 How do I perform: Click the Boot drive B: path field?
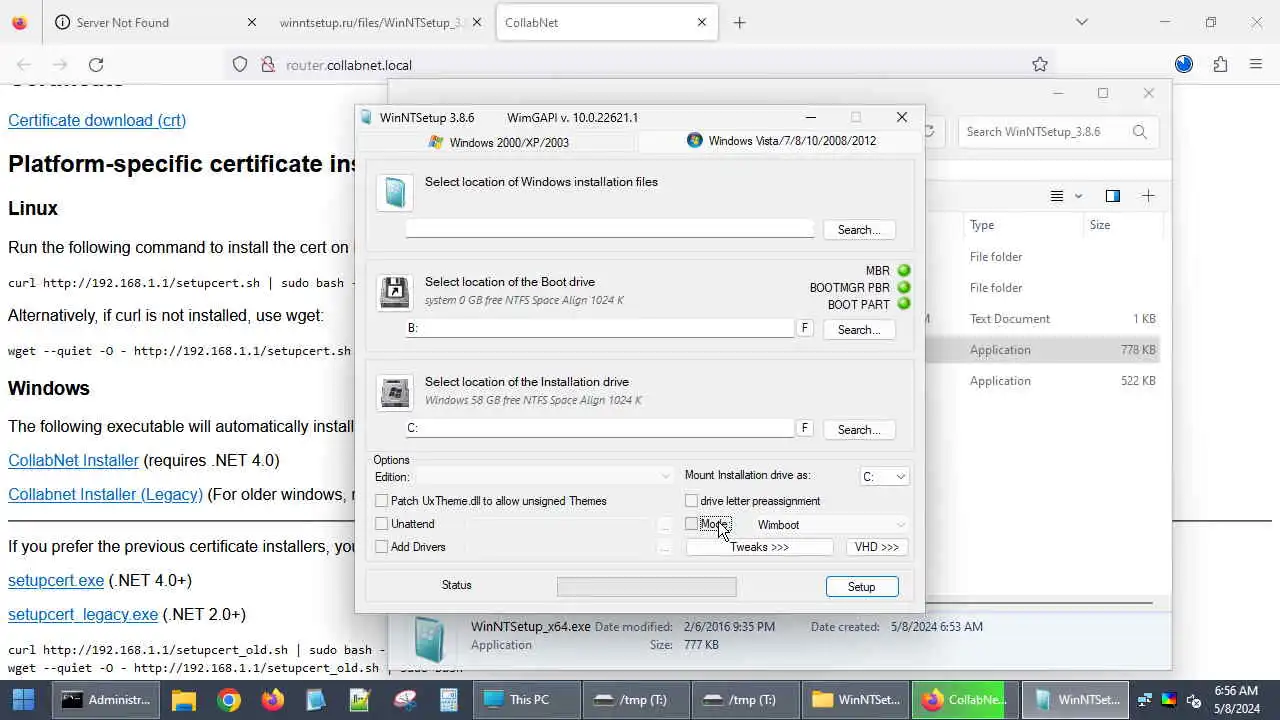coord(600,328)
